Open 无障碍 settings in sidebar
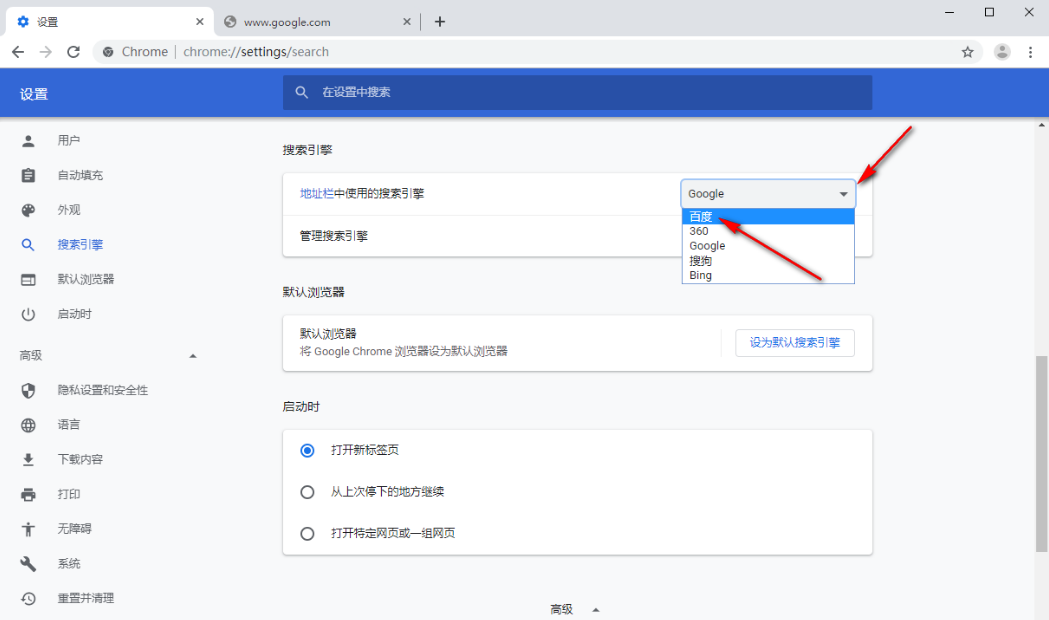The height and width of the screenshot is (620, 1049). point(74,529)
